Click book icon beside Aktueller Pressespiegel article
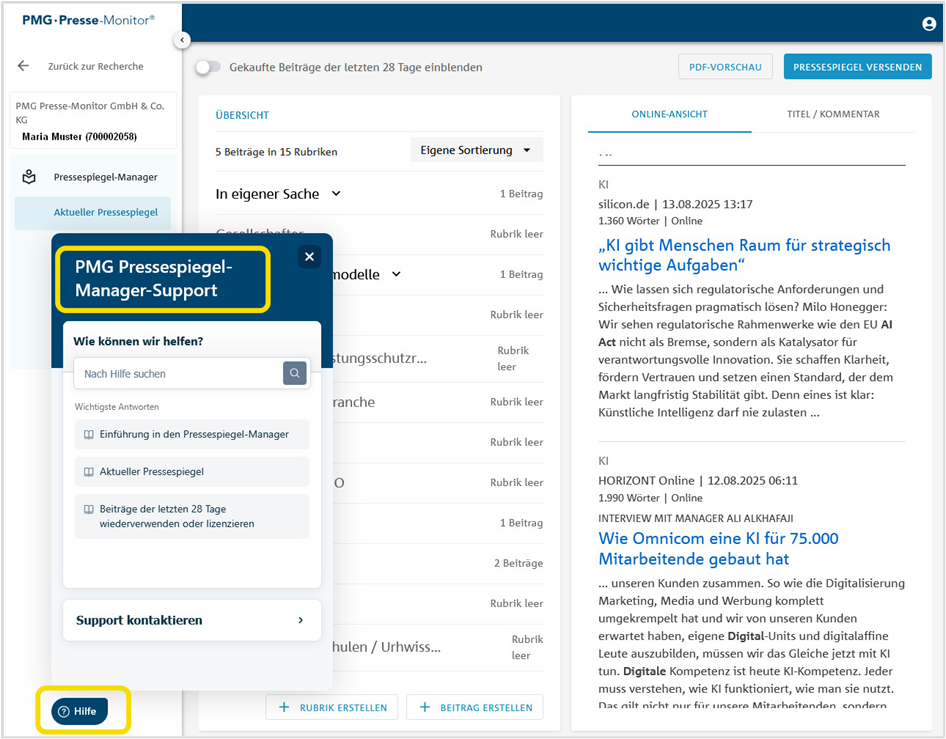Viewport: 946px width, 739px height. point(89,472)
